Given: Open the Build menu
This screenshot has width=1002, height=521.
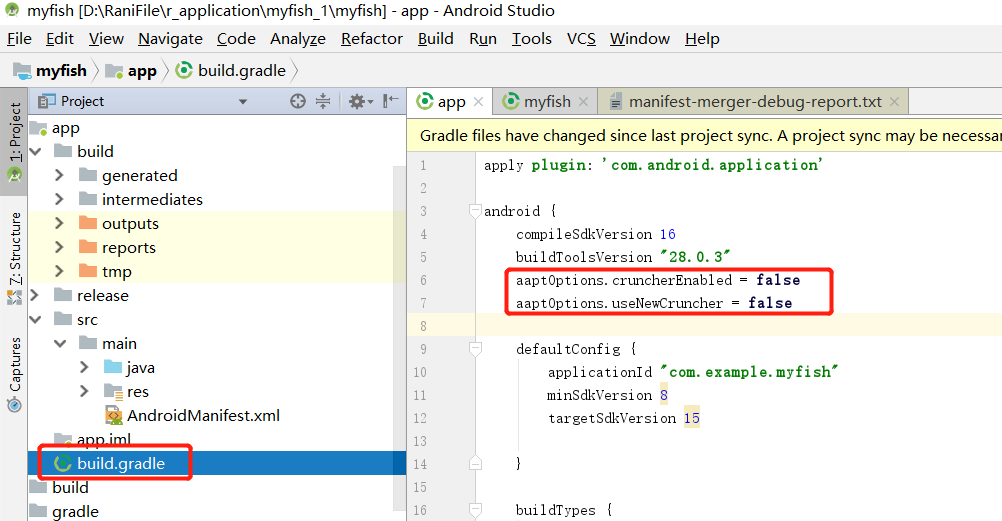Looking at the screenshot, I should 435,39.
